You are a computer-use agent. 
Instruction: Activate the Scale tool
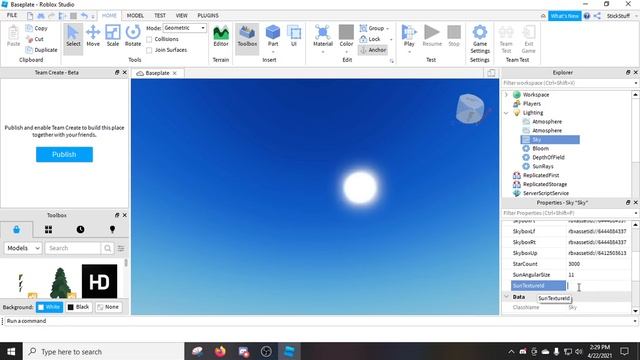point(113,36)
